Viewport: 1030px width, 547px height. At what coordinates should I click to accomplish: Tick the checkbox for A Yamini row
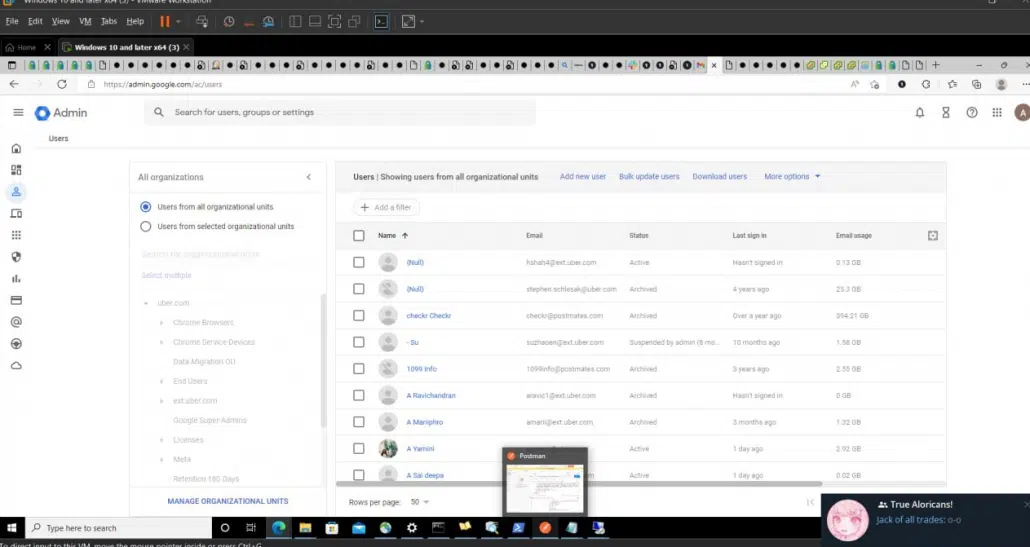coord(359,449)
